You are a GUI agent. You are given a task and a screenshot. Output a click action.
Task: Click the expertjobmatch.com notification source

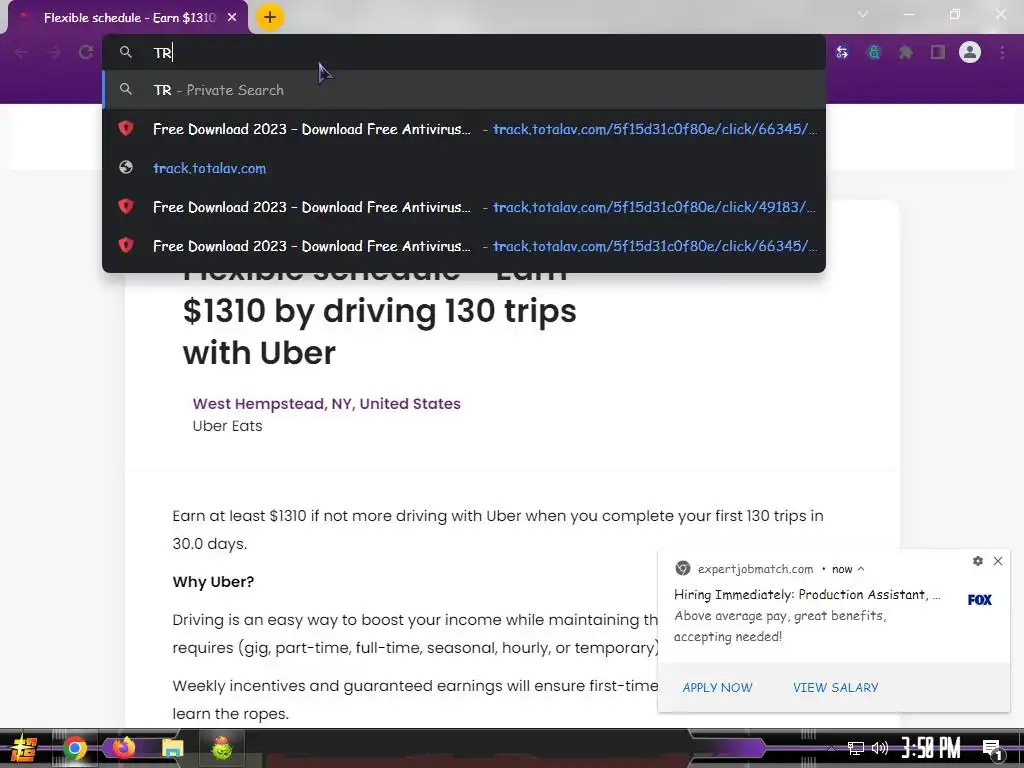[x=755, y=569]
